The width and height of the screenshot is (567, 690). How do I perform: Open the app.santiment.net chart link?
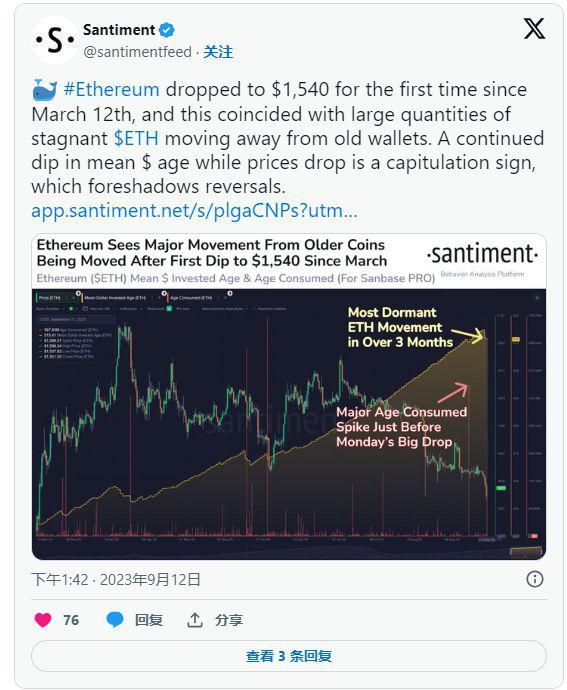194,210
